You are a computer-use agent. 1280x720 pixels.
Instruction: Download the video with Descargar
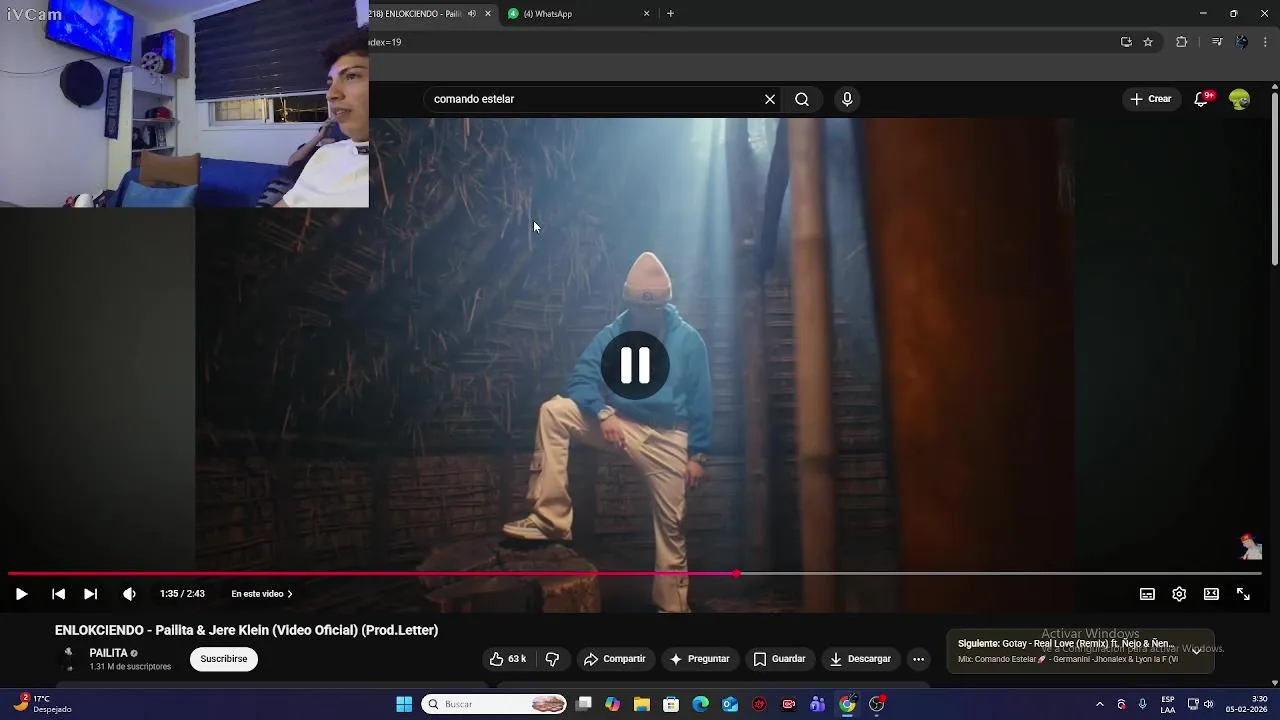(860, 659)
